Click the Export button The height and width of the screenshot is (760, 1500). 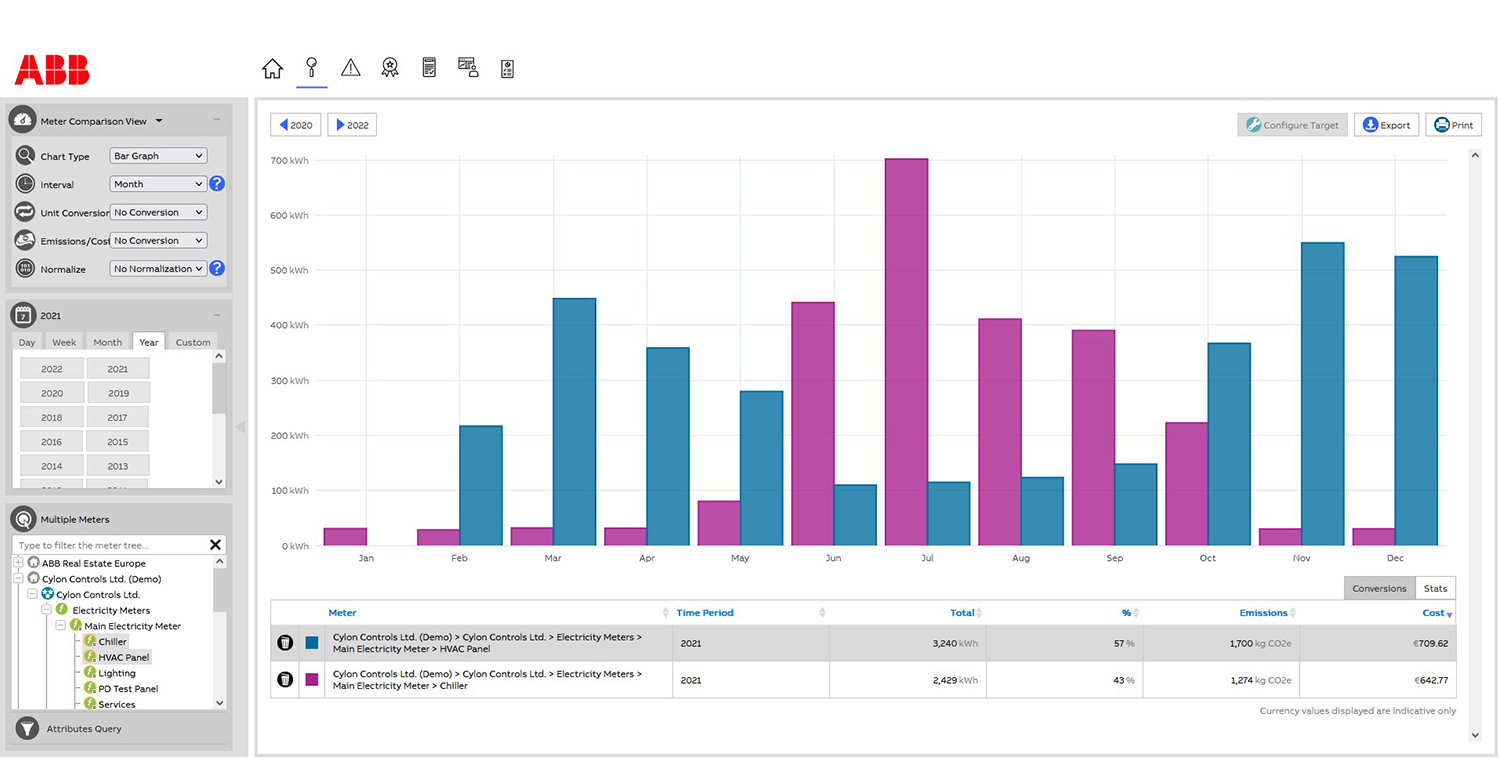pyautogui.click(x=1386, y=124)
